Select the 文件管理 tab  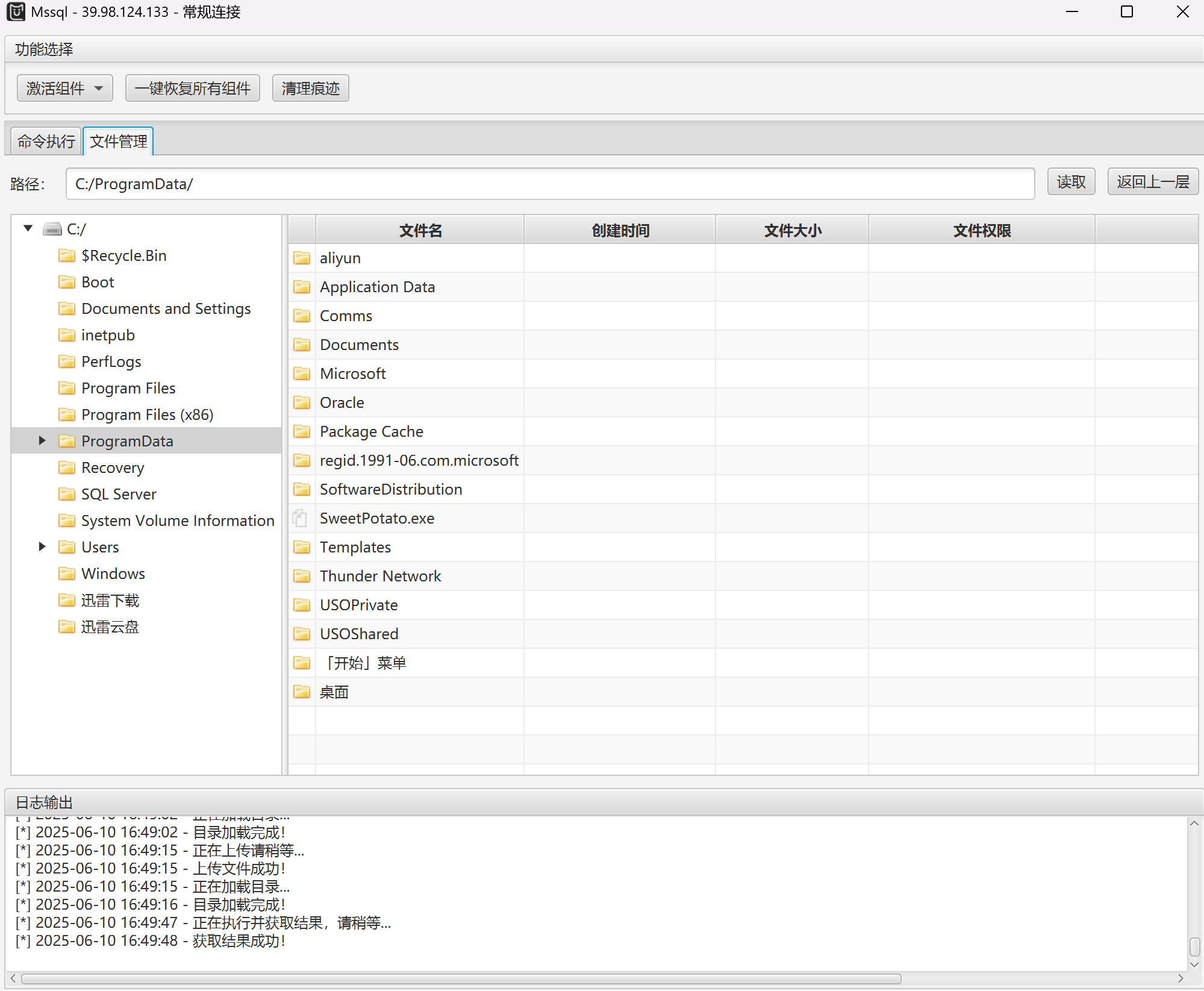tap(119, 142)
